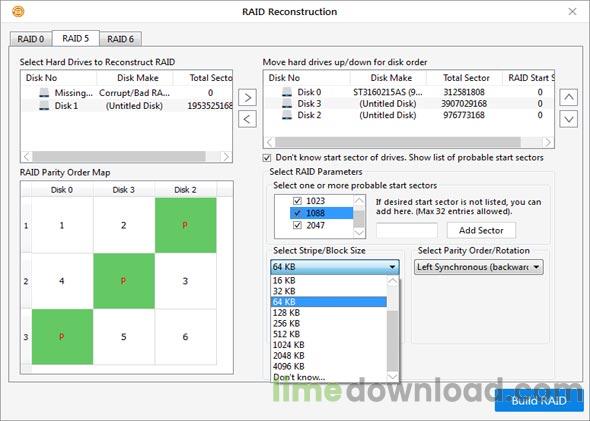
Task: Select Disk 1 drive icon in available drives
Action: click(x=44, y=106)
